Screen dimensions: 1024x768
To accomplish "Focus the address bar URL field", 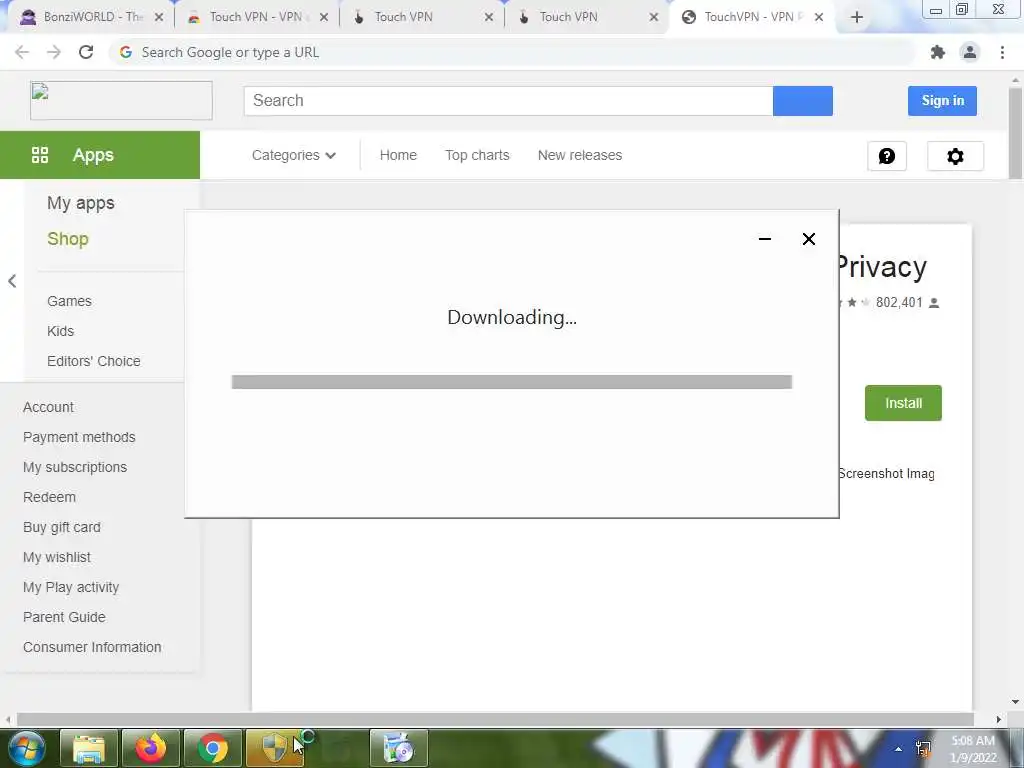I will (513, 52).
